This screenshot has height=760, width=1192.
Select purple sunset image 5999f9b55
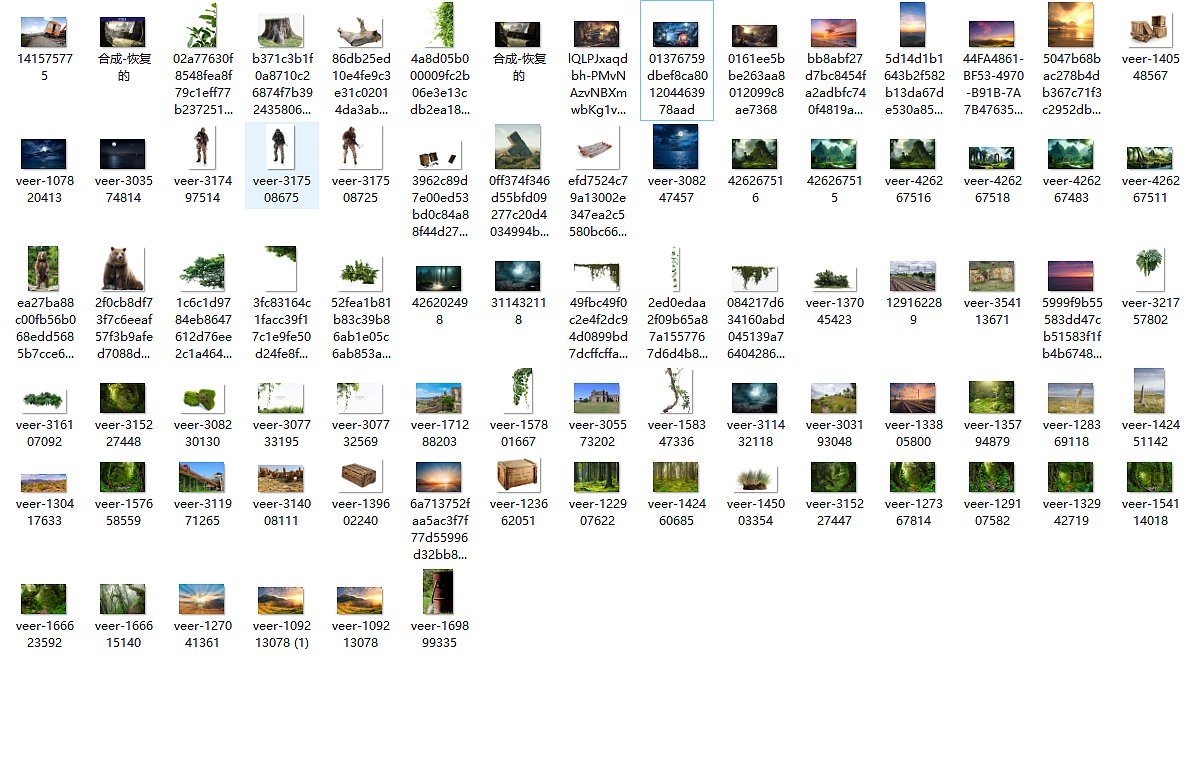coord(1071,277)
